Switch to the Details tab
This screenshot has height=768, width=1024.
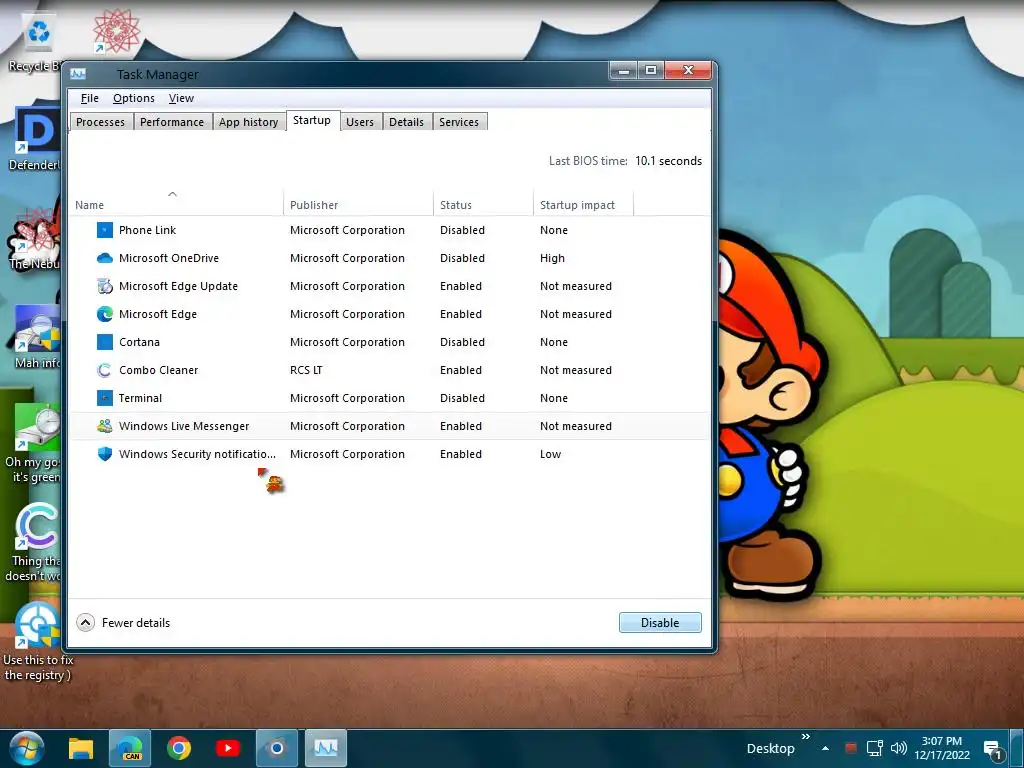click(x=406, y=122)
